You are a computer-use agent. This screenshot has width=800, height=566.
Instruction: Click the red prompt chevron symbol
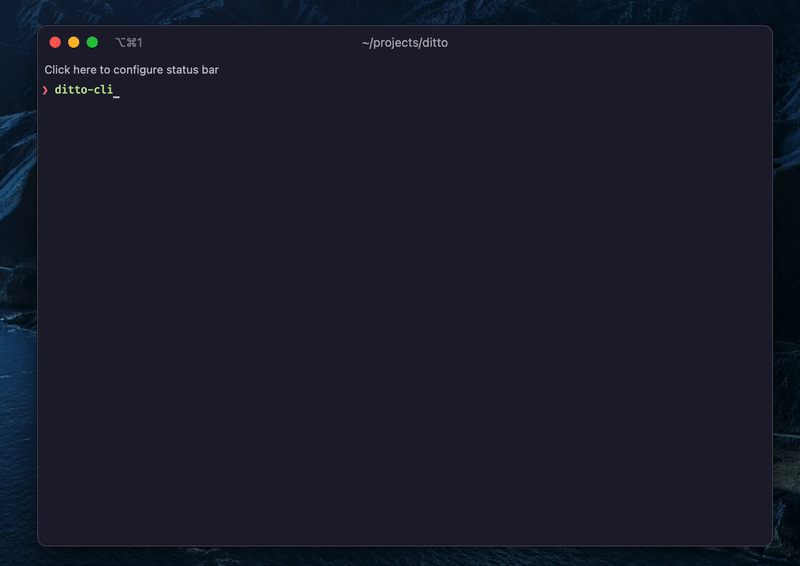(45, 90)
